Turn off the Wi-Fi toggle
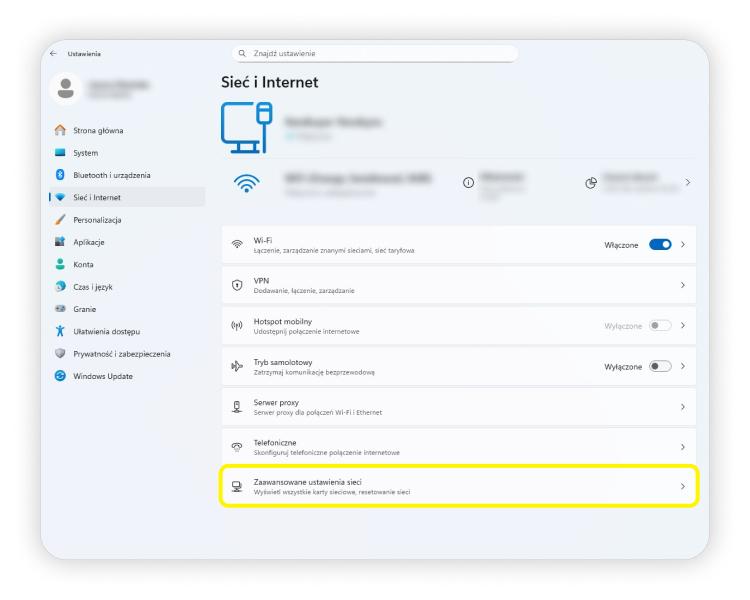The width and height of the screenshot is (750, 600). 660,244
